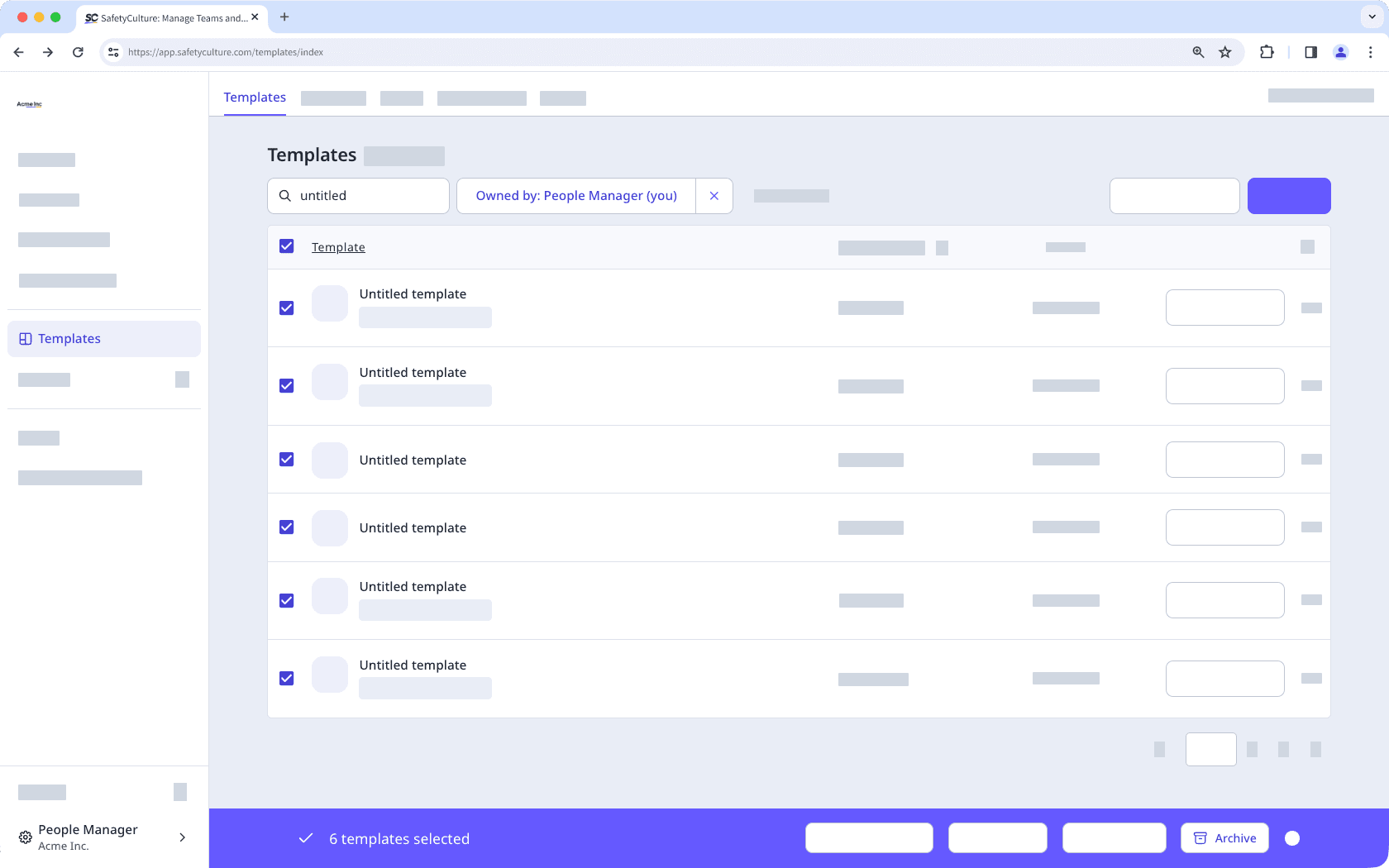
Task: Click the archive icon on the Archive button
Action: click(1200, 837)
